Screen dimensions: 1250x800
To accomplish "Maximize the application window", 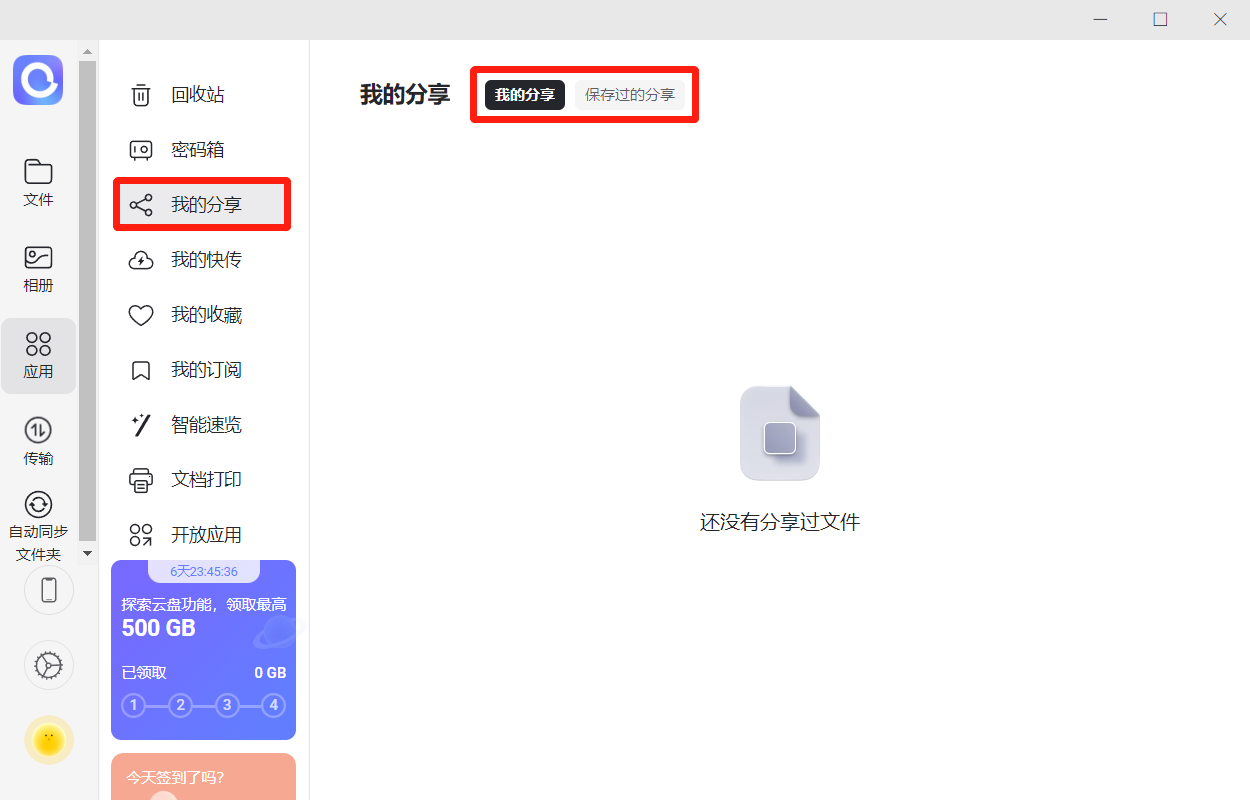I will [1160, 19].
